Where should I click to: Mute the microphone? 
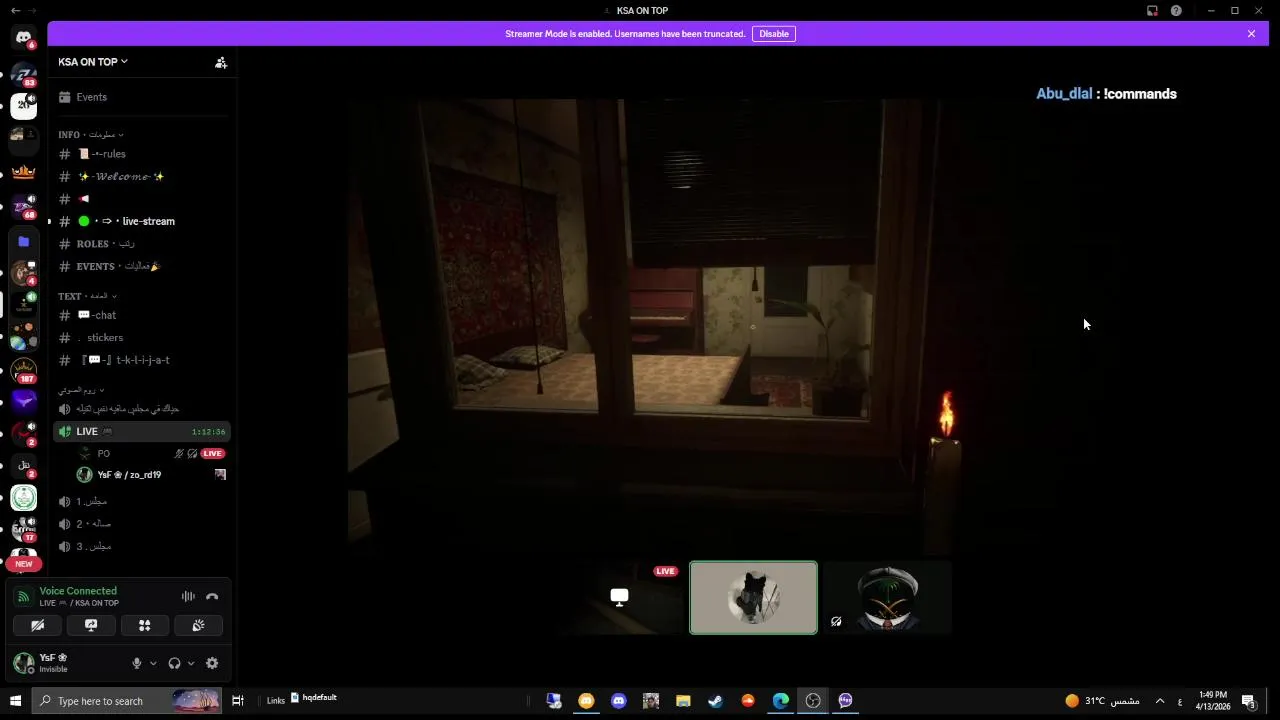click(x=137, y=663)
